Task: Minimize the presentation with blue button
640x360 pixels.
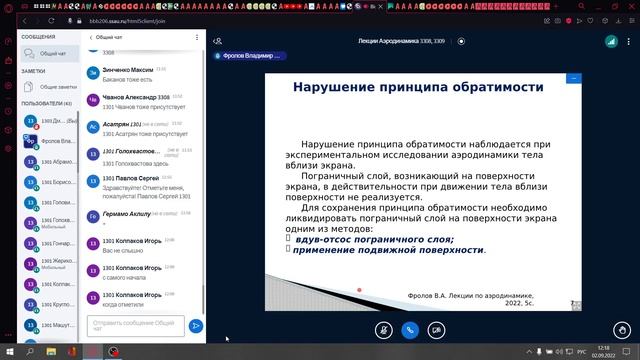Action: coord(573,78)
